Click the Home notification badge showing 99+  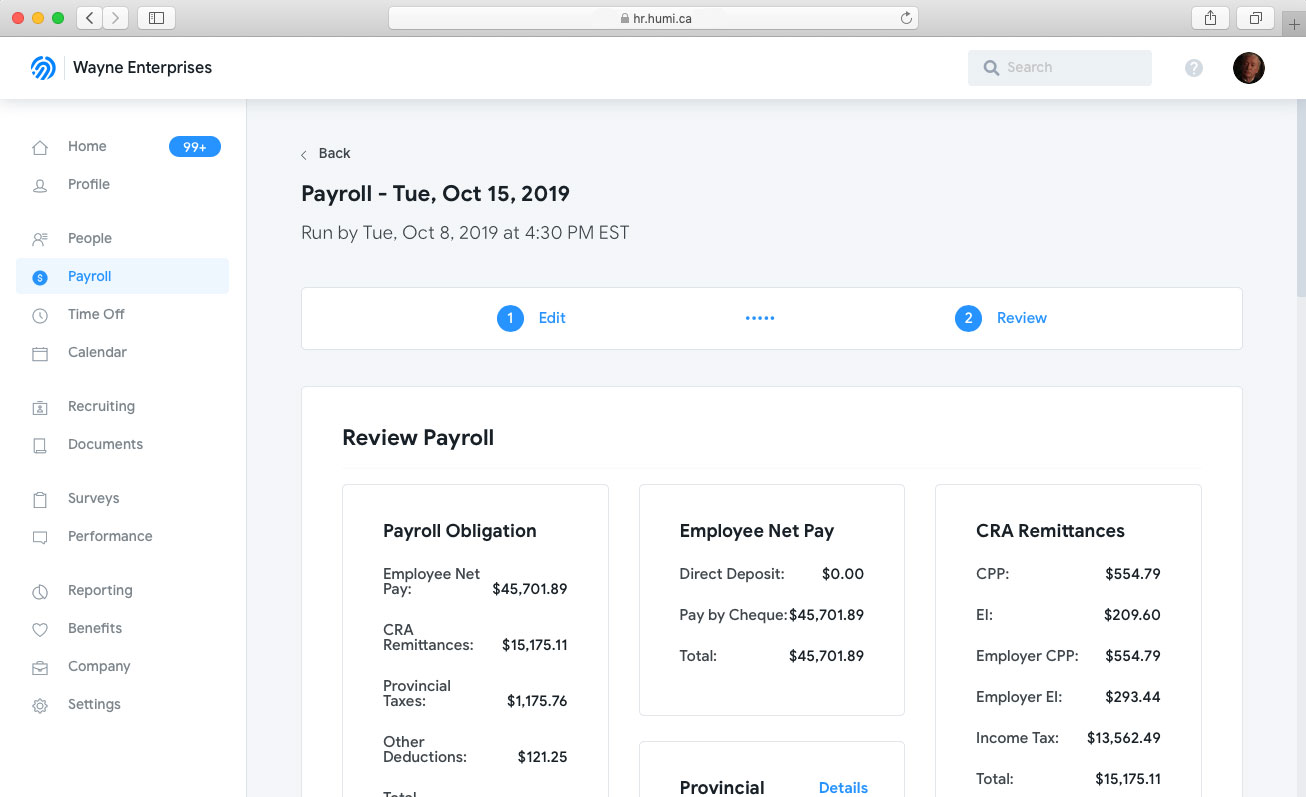point(194,146)
